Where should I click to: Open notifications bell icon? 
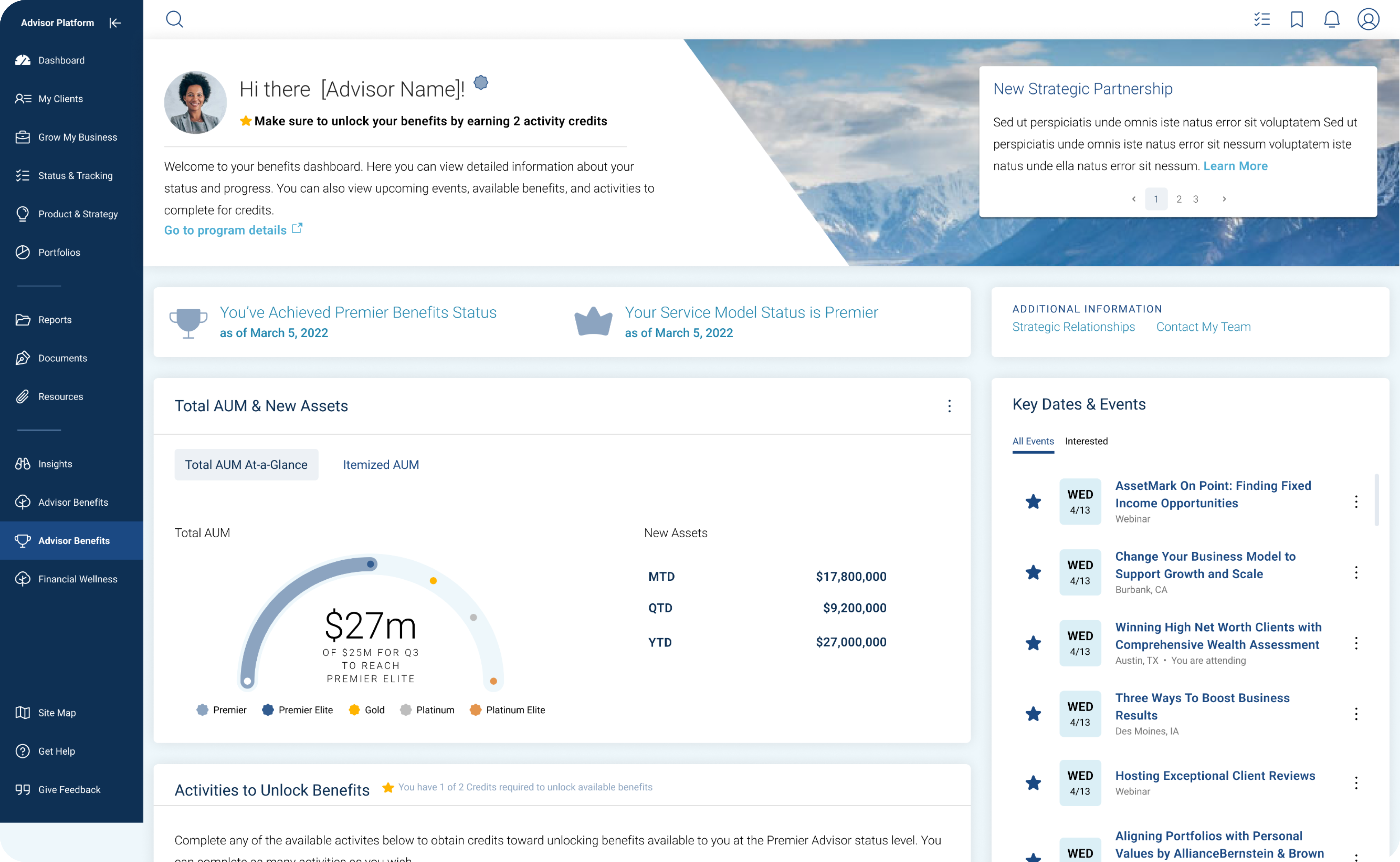1332,19
